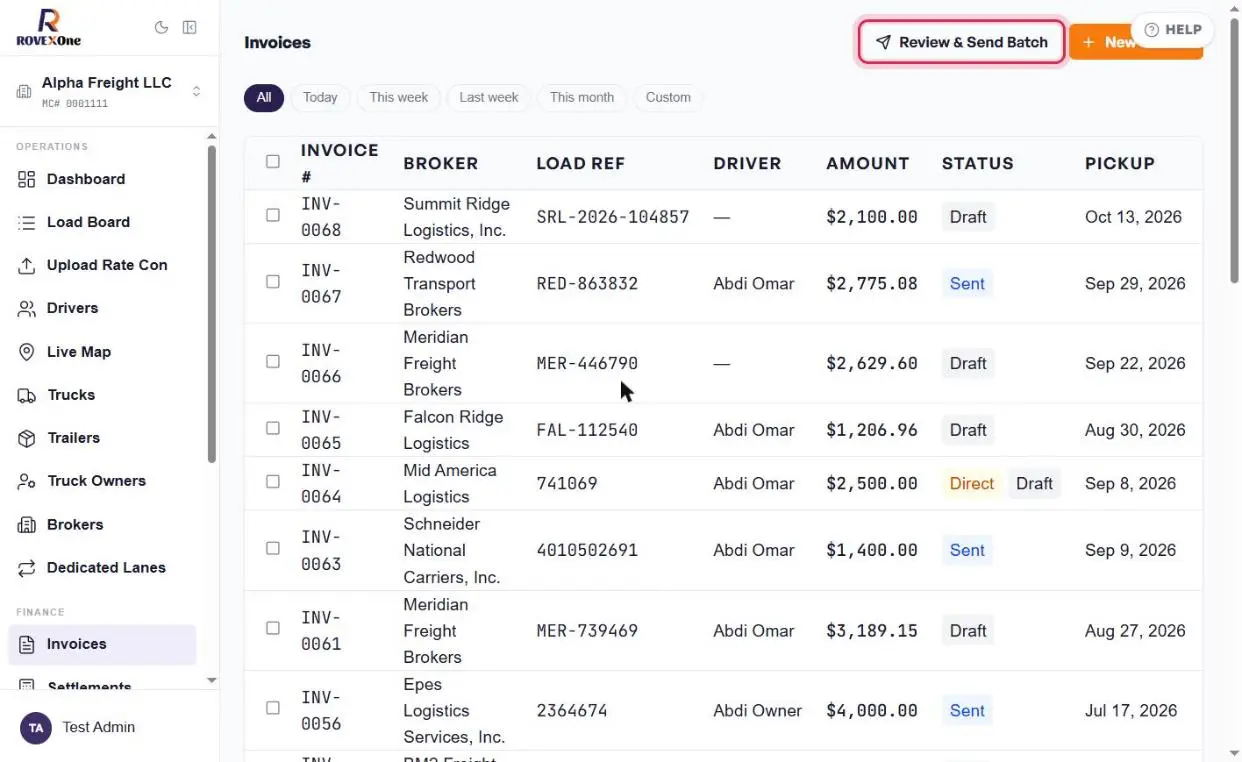Click the company building icon beside Alpha Freight

tap(24, 92)
